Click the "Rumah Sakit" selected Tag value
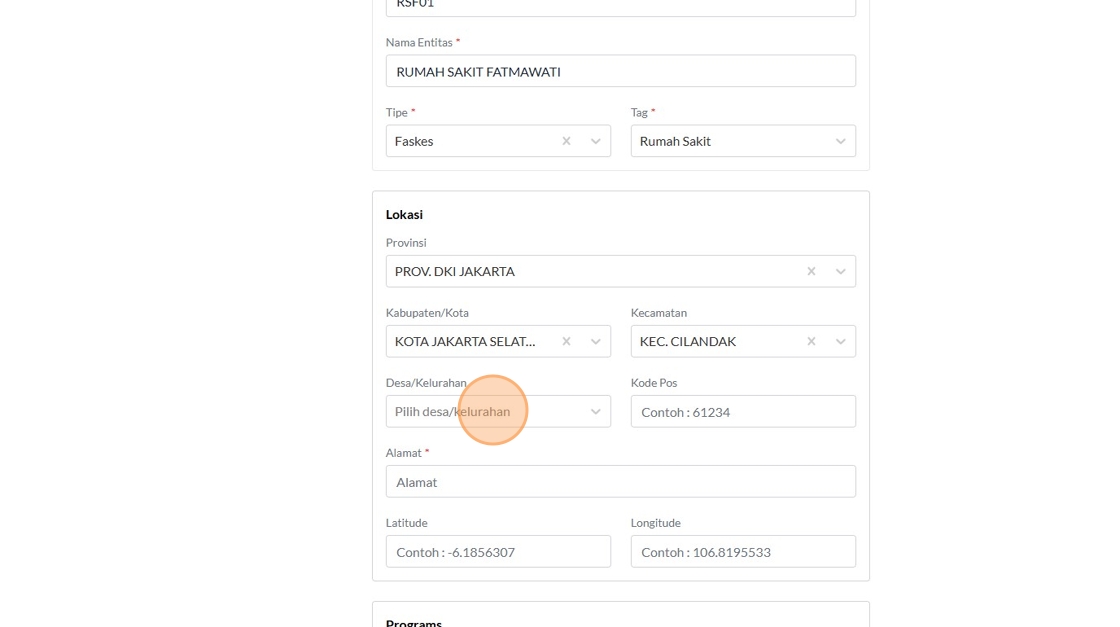The image size is (1120, 627). point(675,141)
